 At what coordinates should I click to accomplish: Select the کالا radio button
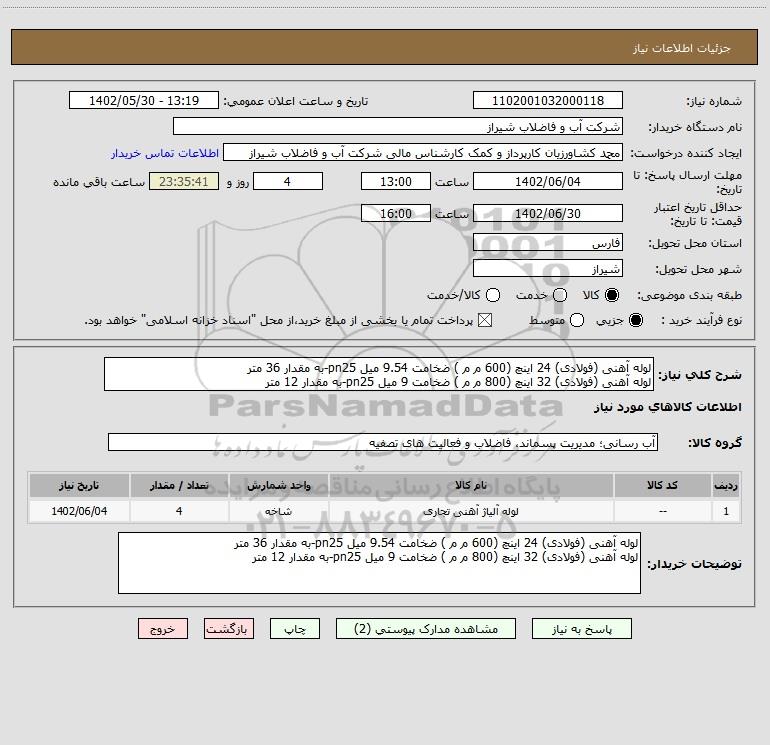tap(612, 295)
